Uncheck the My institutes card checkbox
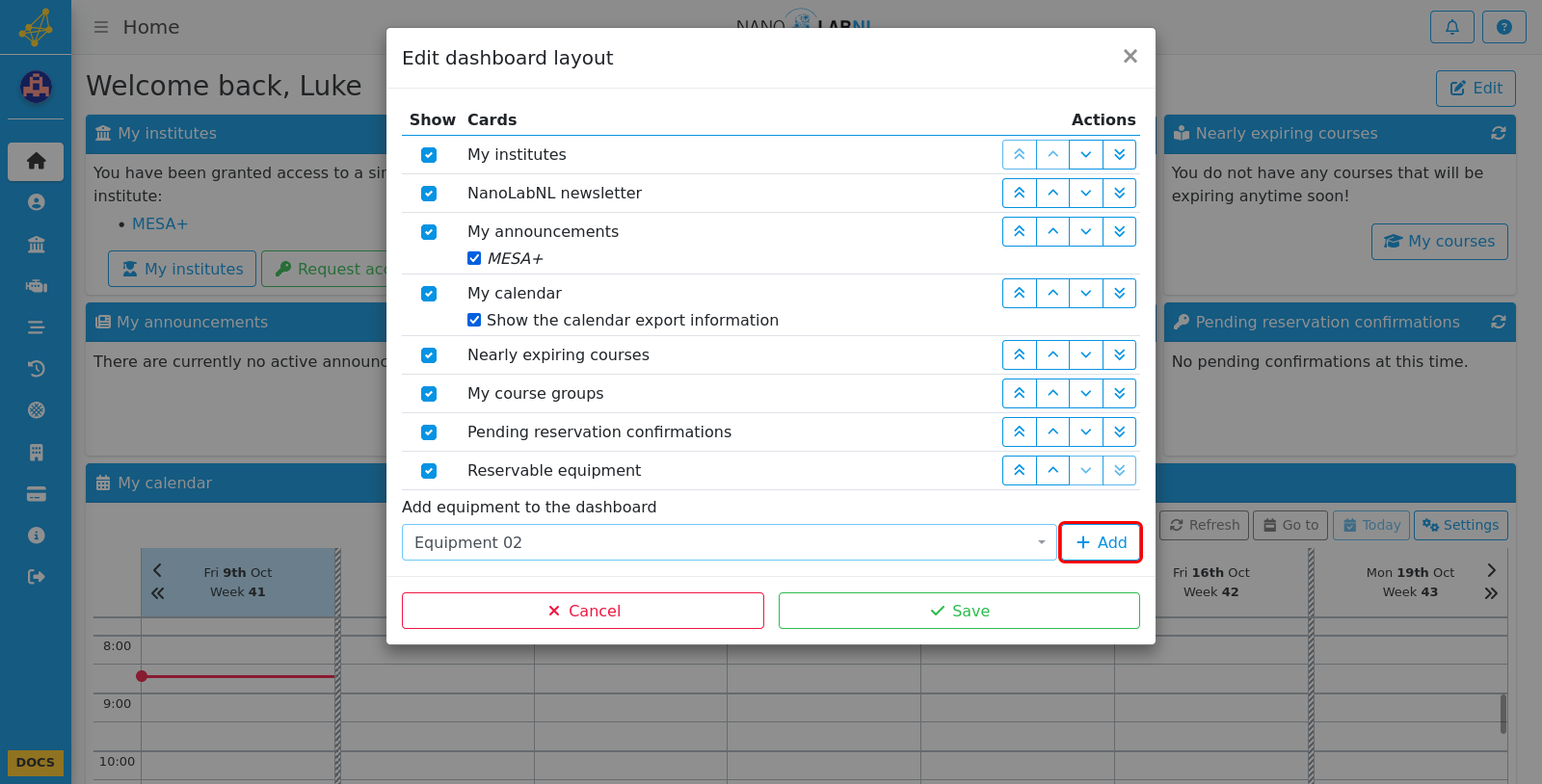The image size is (1542, 784). click(x=429, y=155)
